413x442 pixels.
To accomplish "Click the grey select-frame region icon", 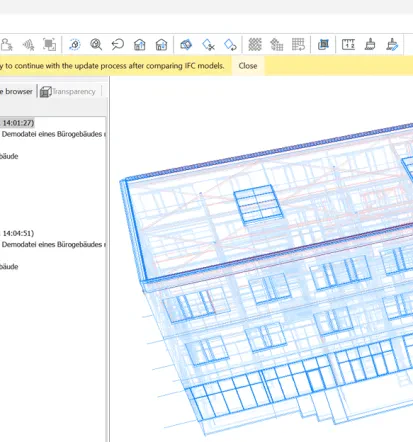I will [x=49, y=44].
